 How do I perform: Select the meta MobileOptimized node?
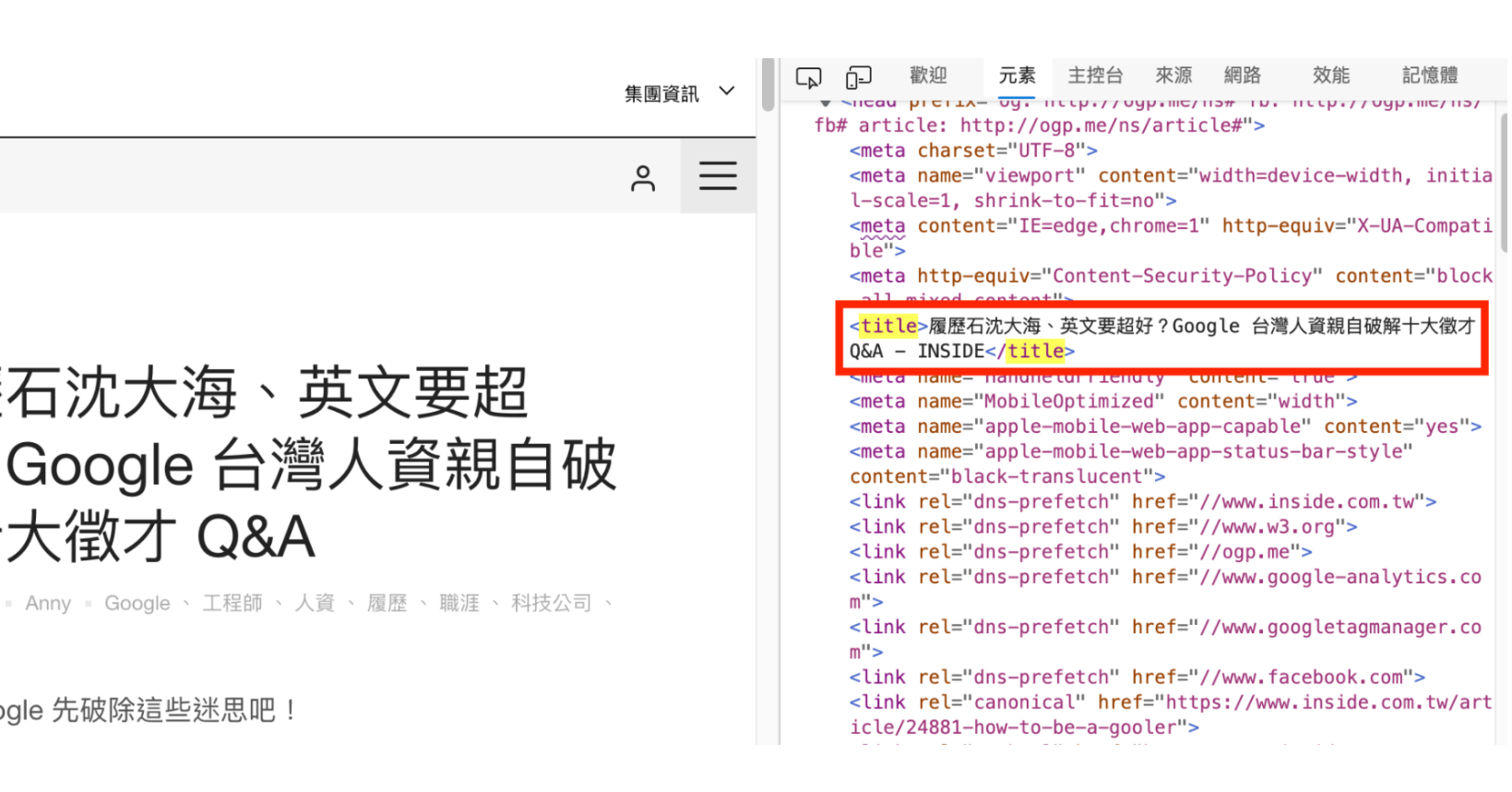1103,402
